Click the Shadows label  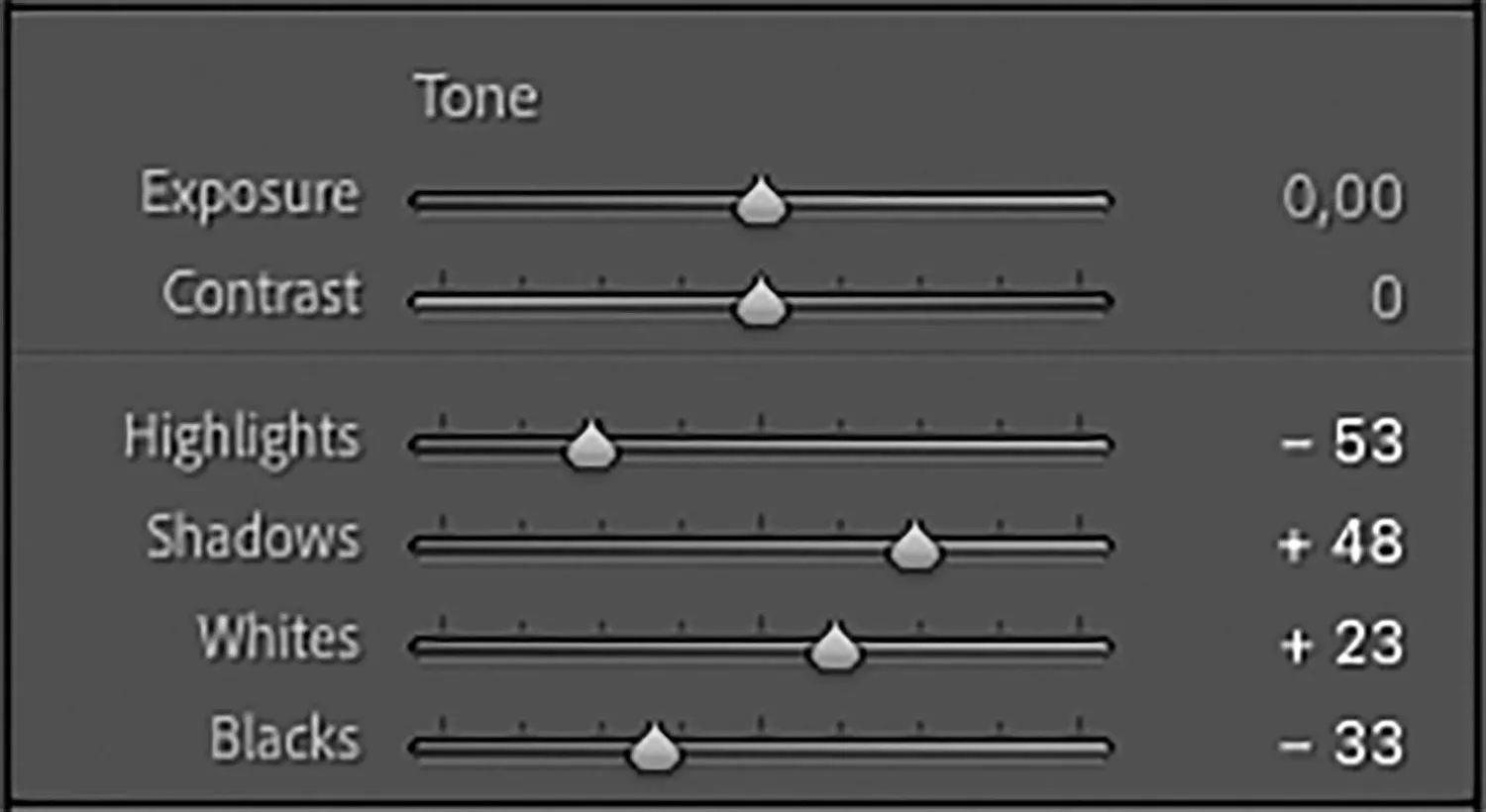click(x=253, y=538)
